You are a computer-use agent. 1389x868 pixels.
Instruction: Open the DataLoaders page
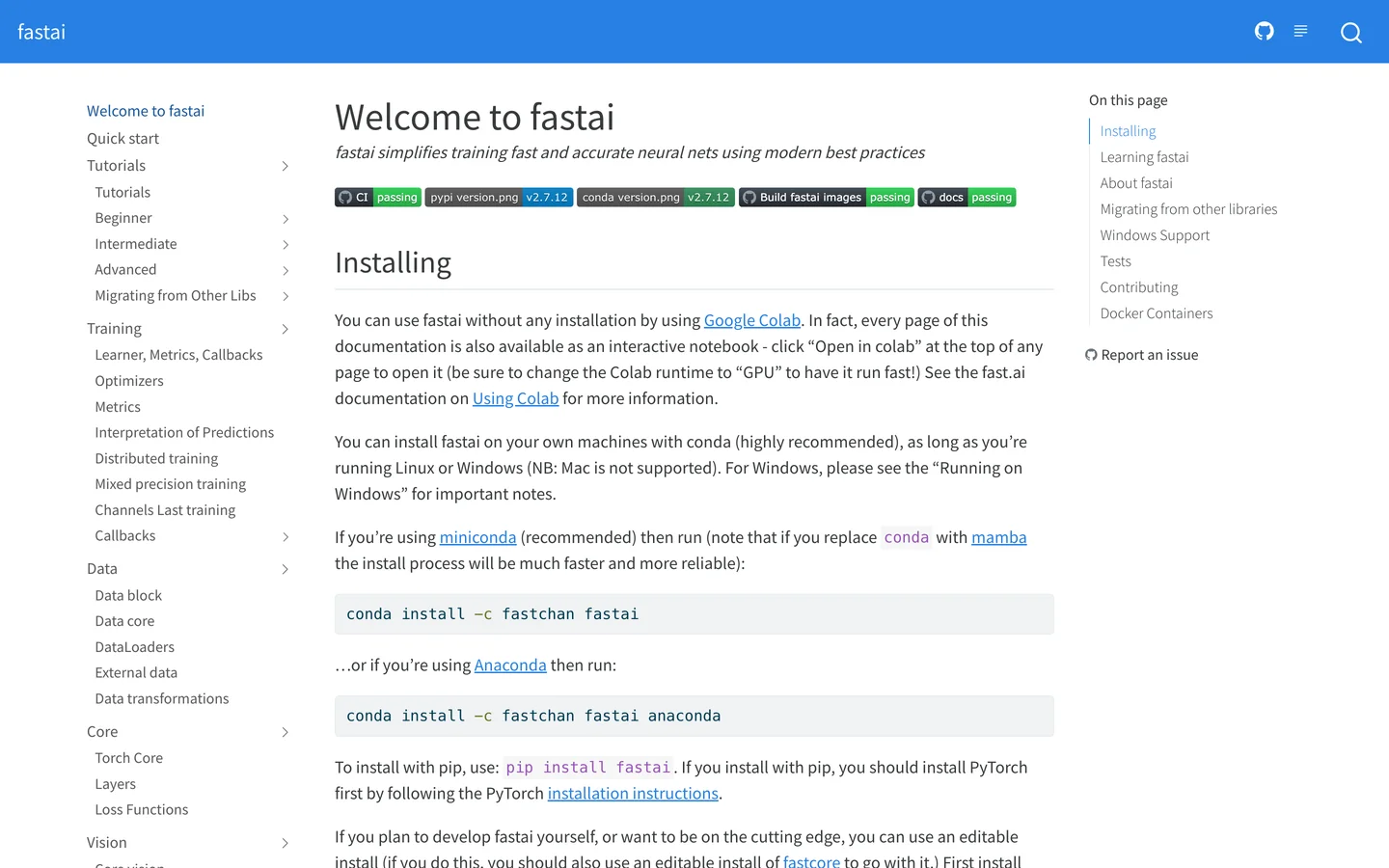coord(134,647)
